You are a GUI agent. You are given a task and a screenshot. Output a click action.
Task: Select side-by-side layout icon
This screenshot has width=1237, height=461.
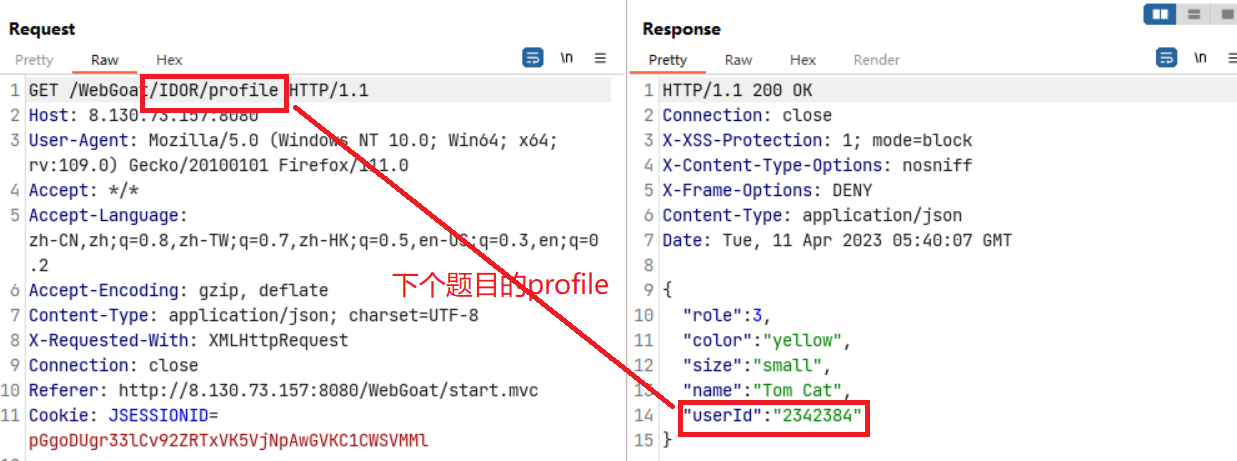point(1160,14)
